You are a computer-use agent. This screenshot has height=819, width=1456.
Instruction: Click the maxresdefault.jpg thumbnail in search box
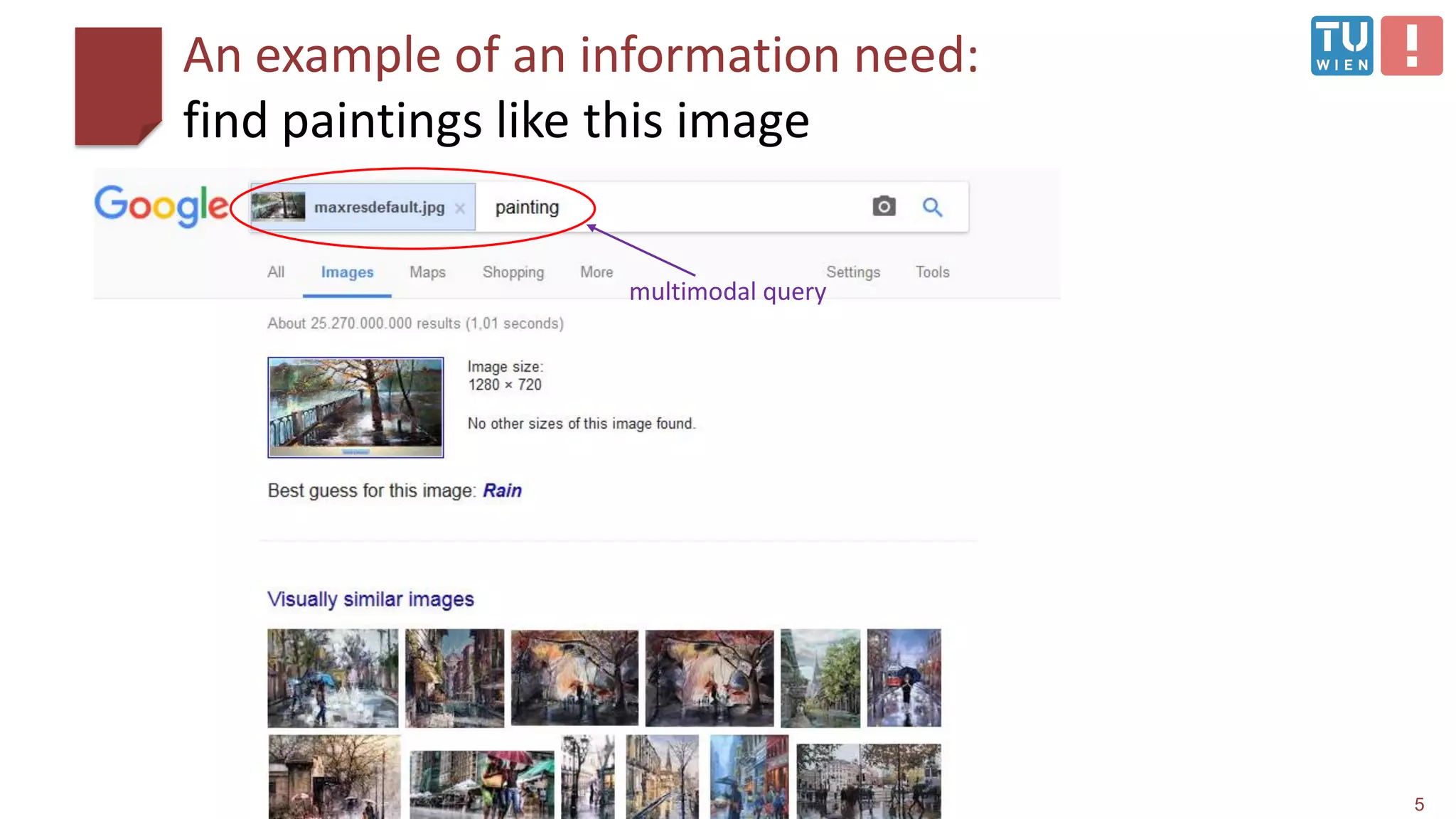click(x=278, y=207)
